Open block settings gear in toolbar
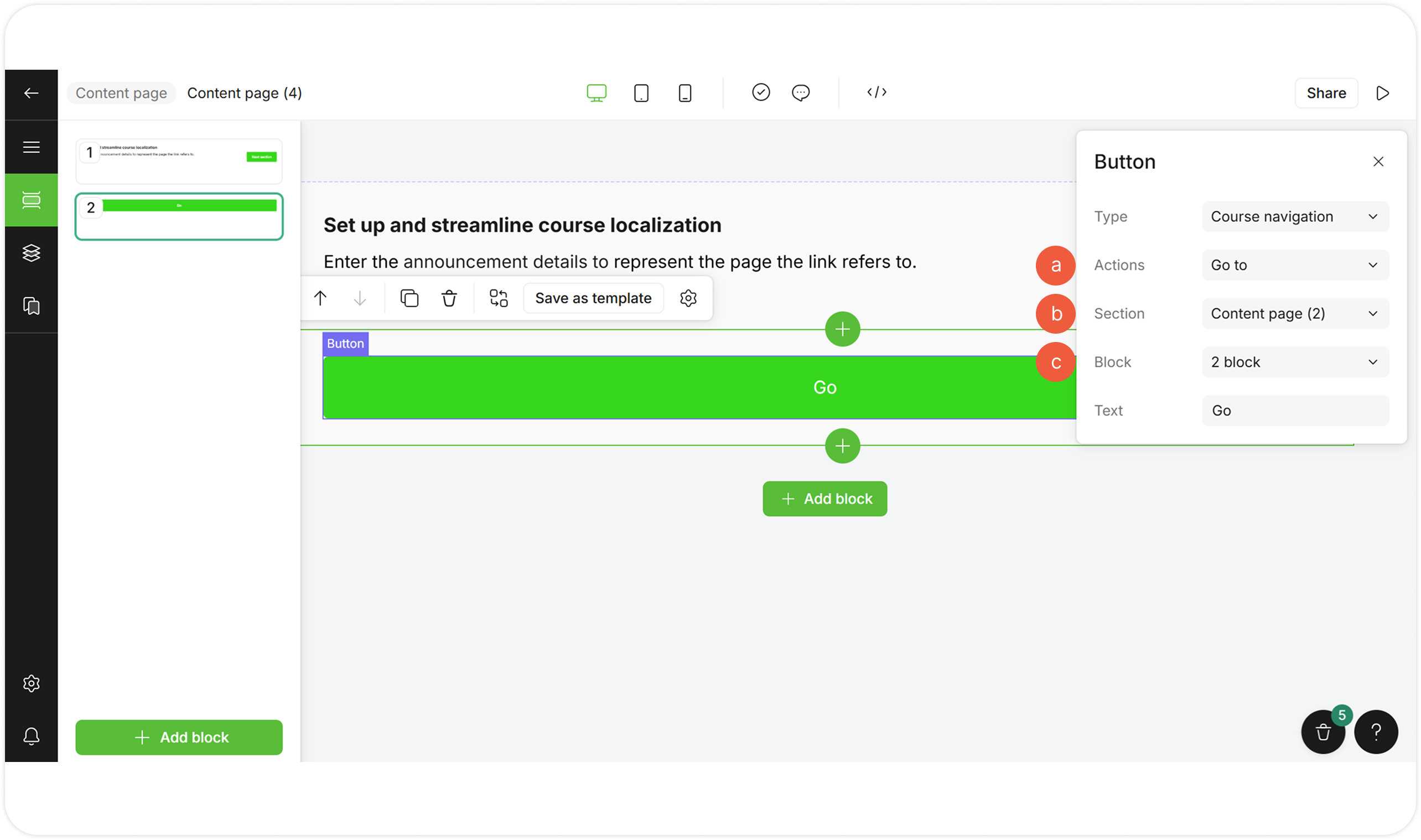 coord(688,298)
